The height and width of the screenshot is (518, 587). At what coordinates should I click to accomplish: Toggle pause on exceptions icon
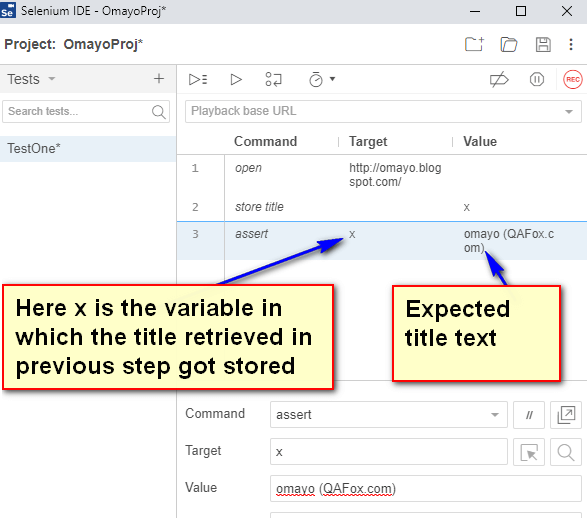pyautogui.click(x=536, y=79)
